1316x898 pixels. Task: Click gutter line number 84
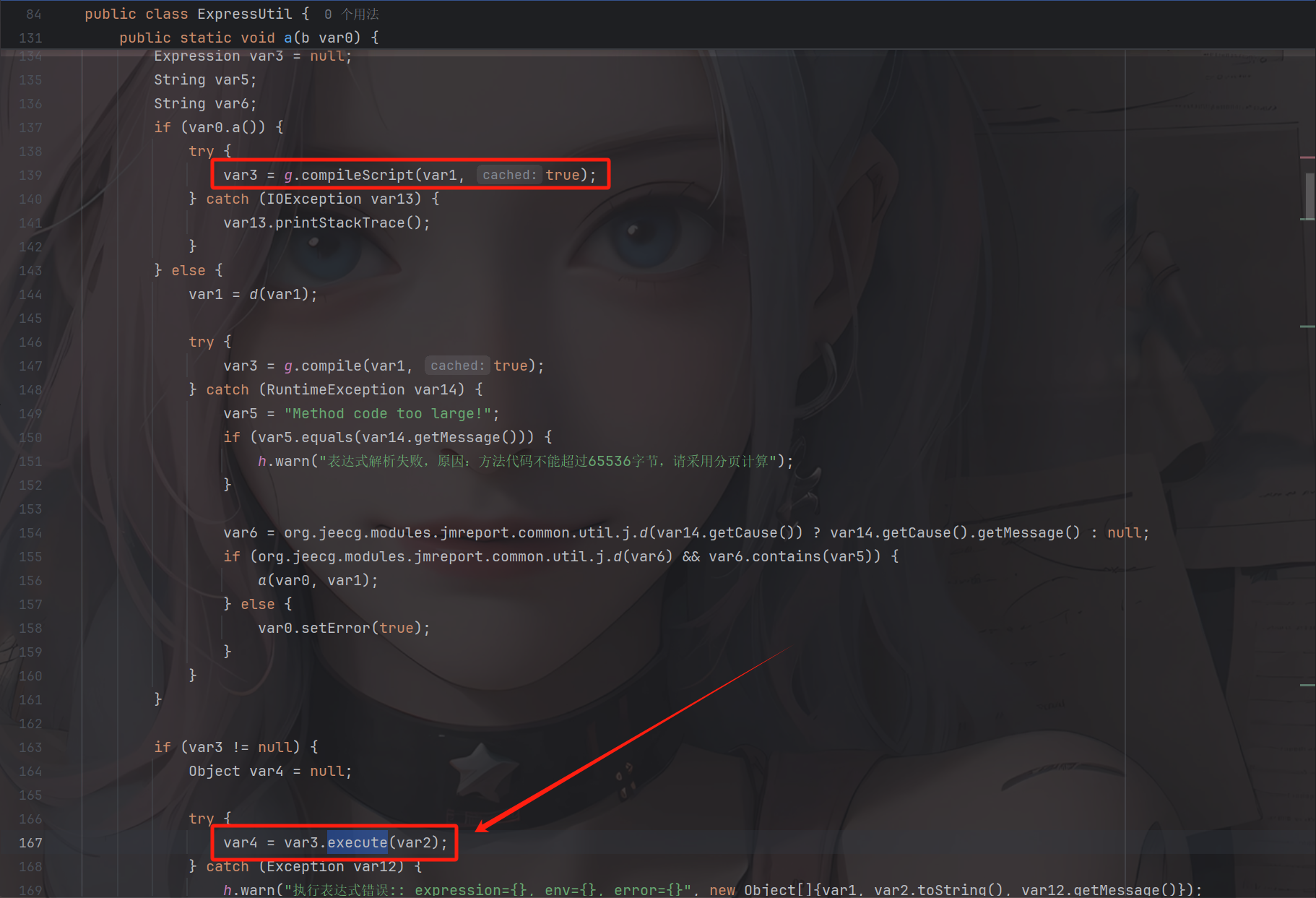pos(34,14)
